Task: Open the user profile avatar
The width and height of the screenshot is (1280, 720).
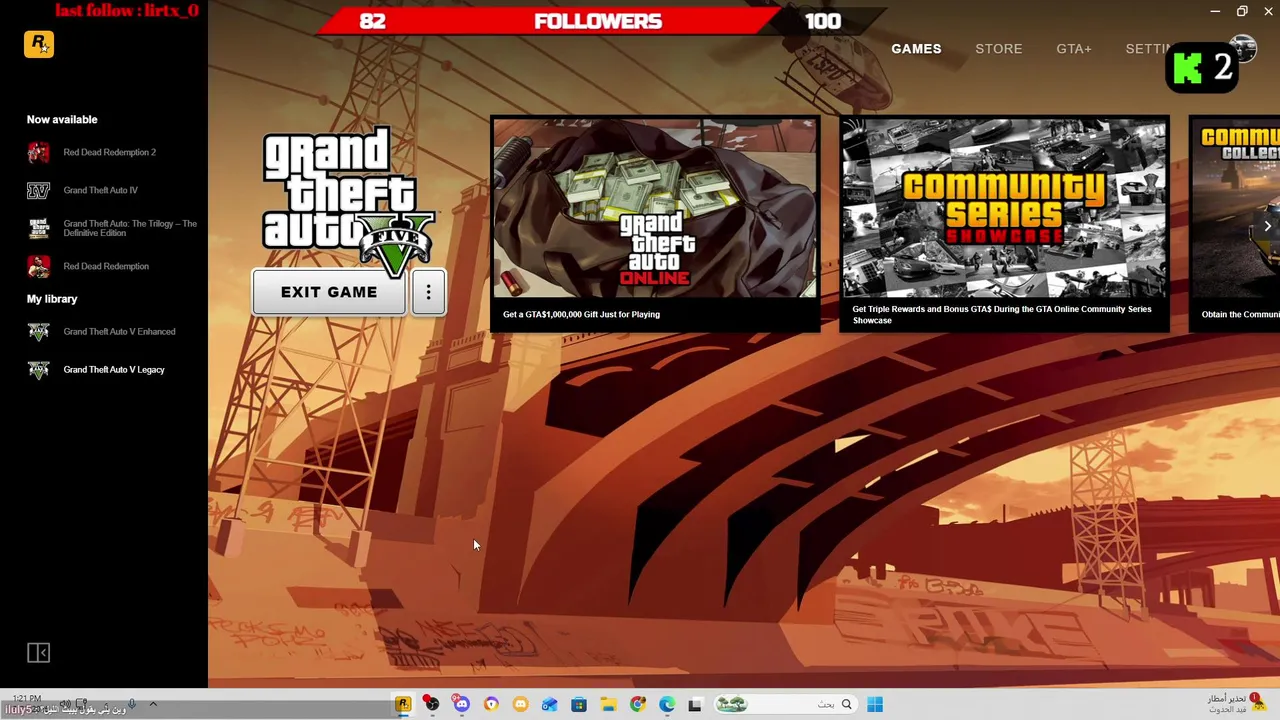Action: point(1243,47)
